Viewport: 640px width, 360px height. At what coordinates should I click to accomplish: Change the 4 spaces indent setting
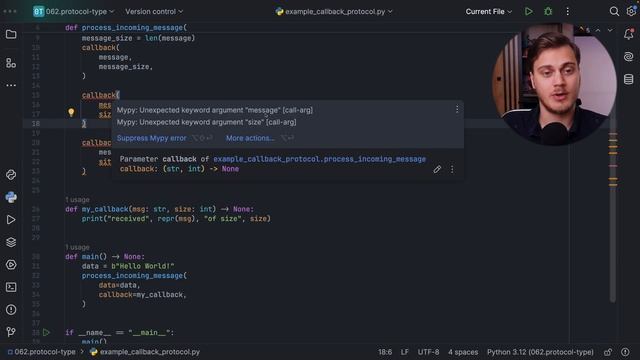(463, 352)
